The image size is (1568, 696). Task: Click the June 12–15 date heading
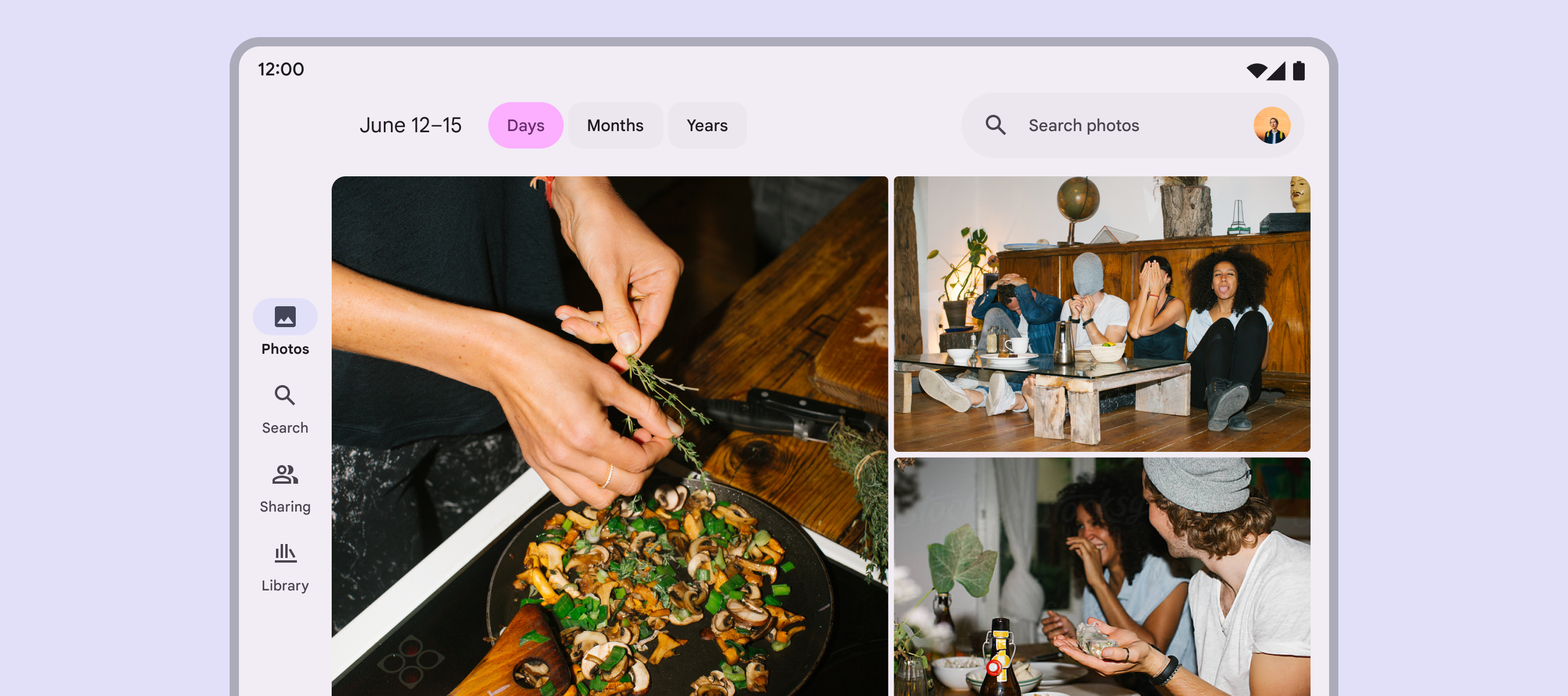point(410,125)
